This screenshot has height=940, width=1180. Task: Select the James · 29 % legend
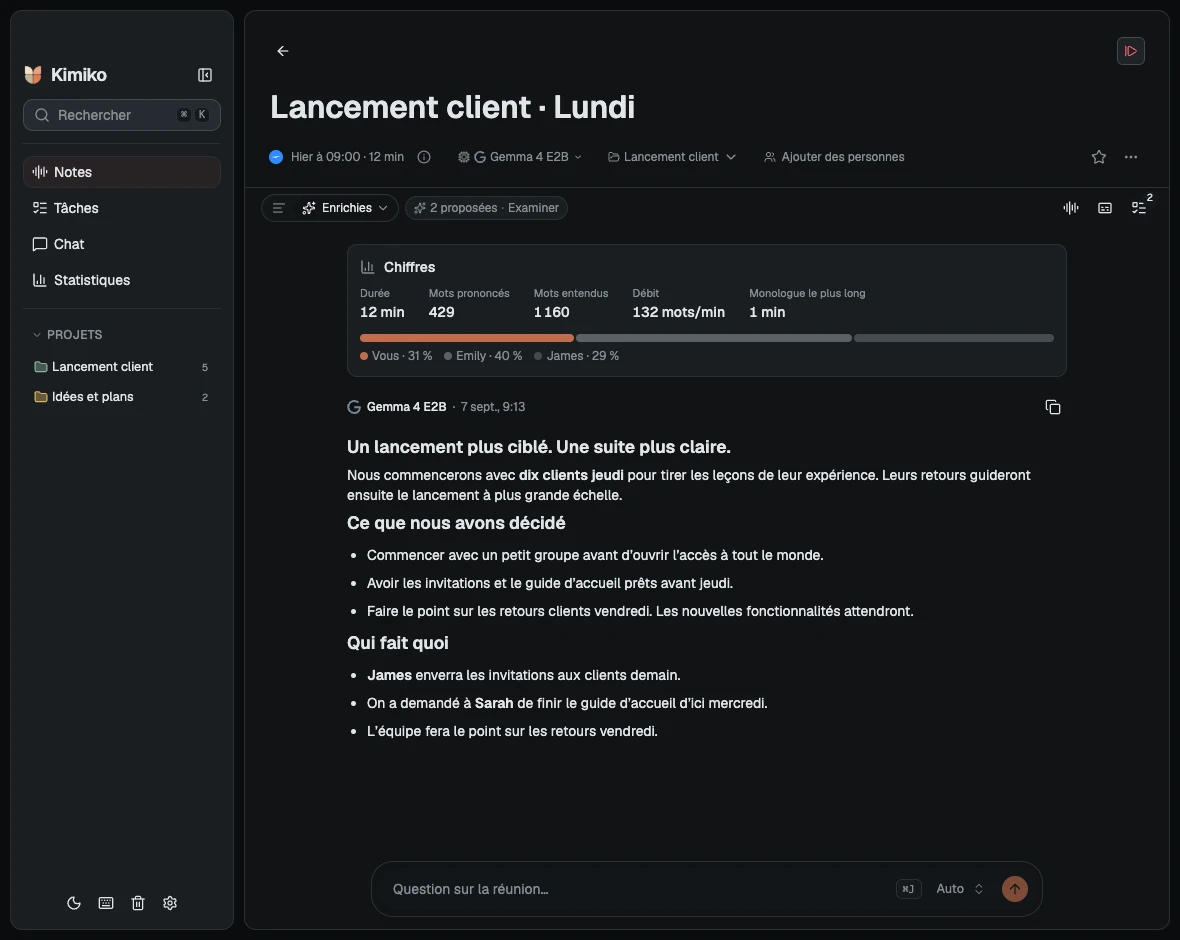(x=576, y=356)
